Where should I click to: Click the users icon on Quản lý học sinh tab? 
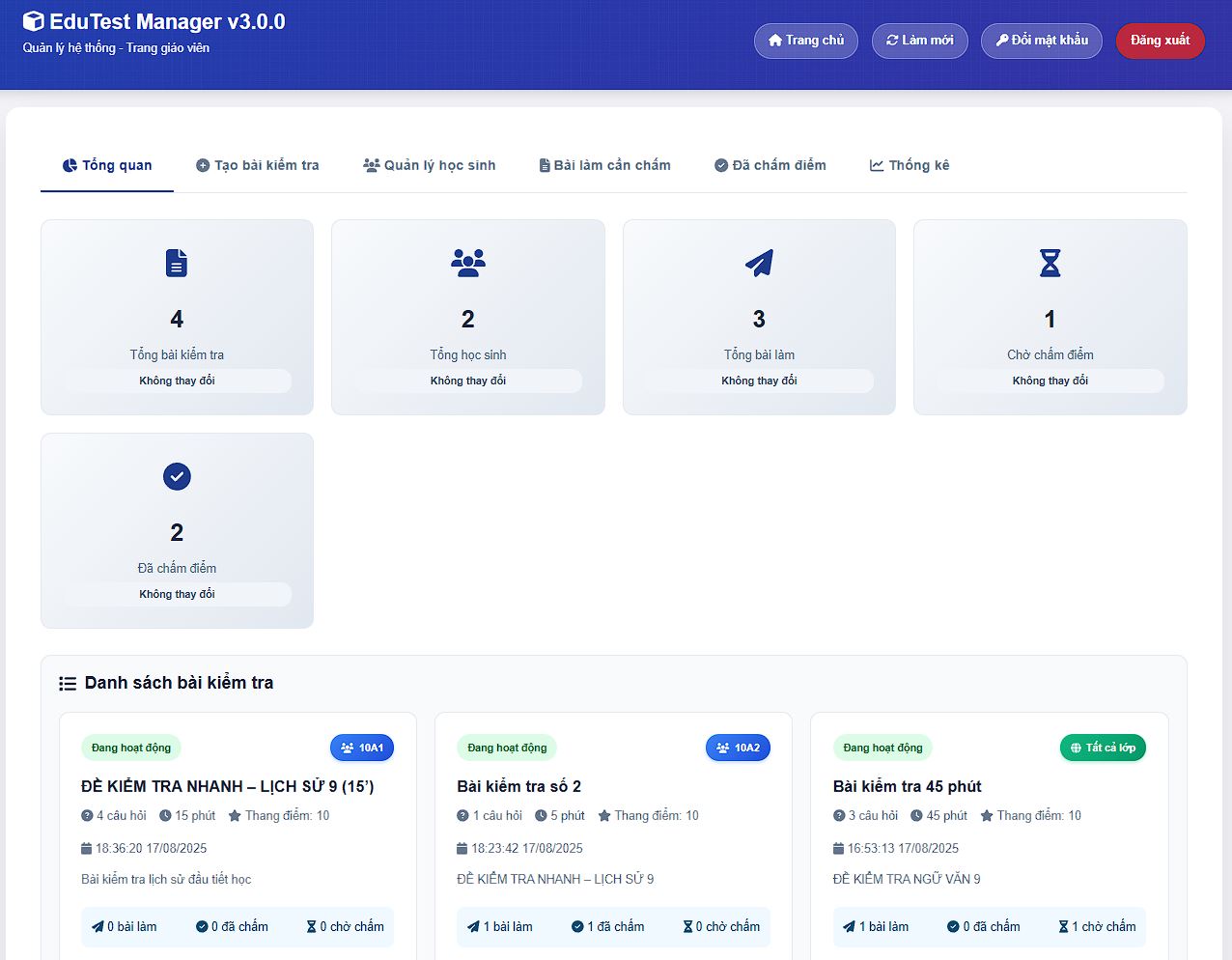tap(371, 165)
